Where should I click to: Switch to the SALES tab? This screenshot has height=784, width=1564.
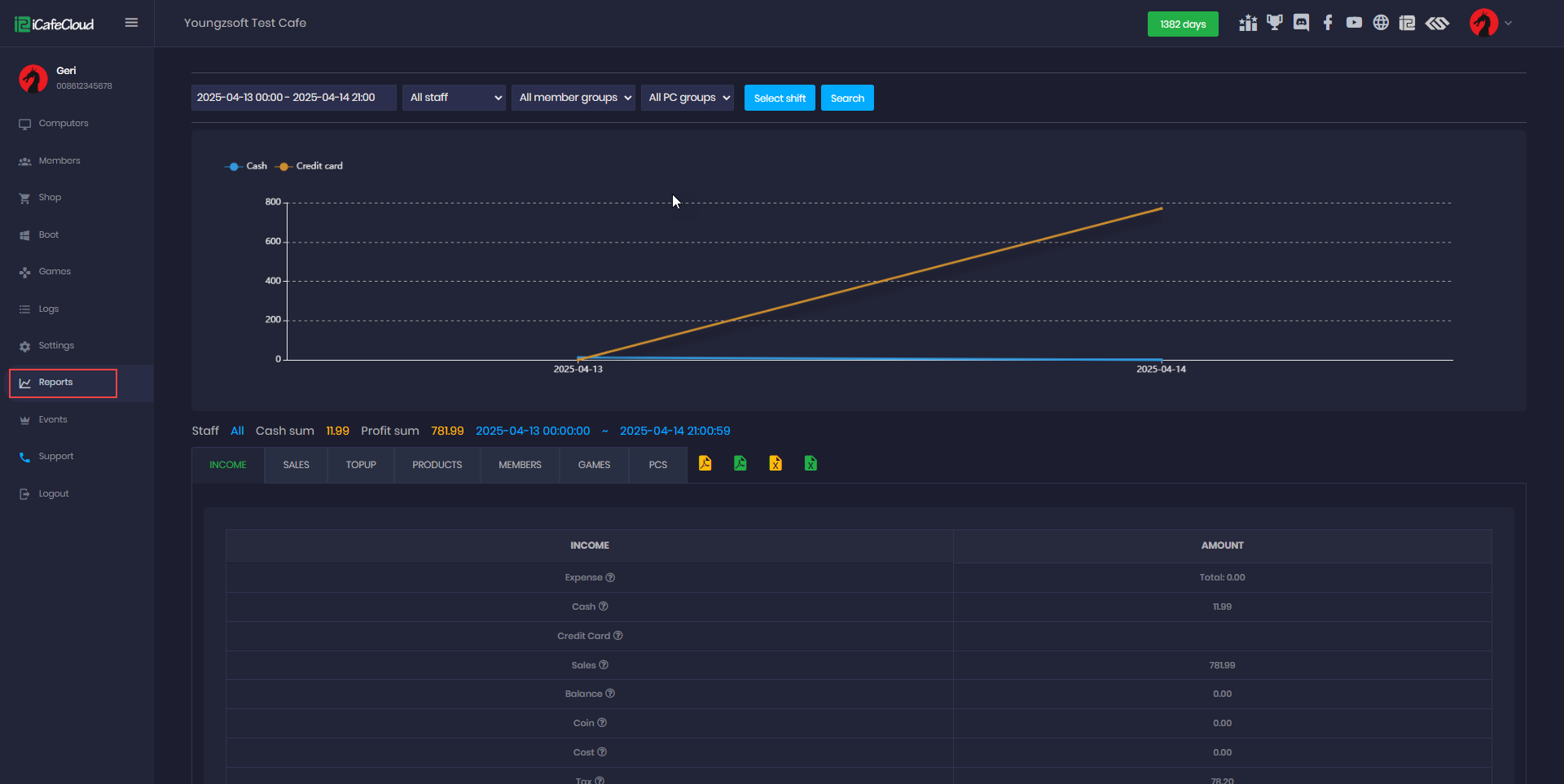click(x=296, y=465)
